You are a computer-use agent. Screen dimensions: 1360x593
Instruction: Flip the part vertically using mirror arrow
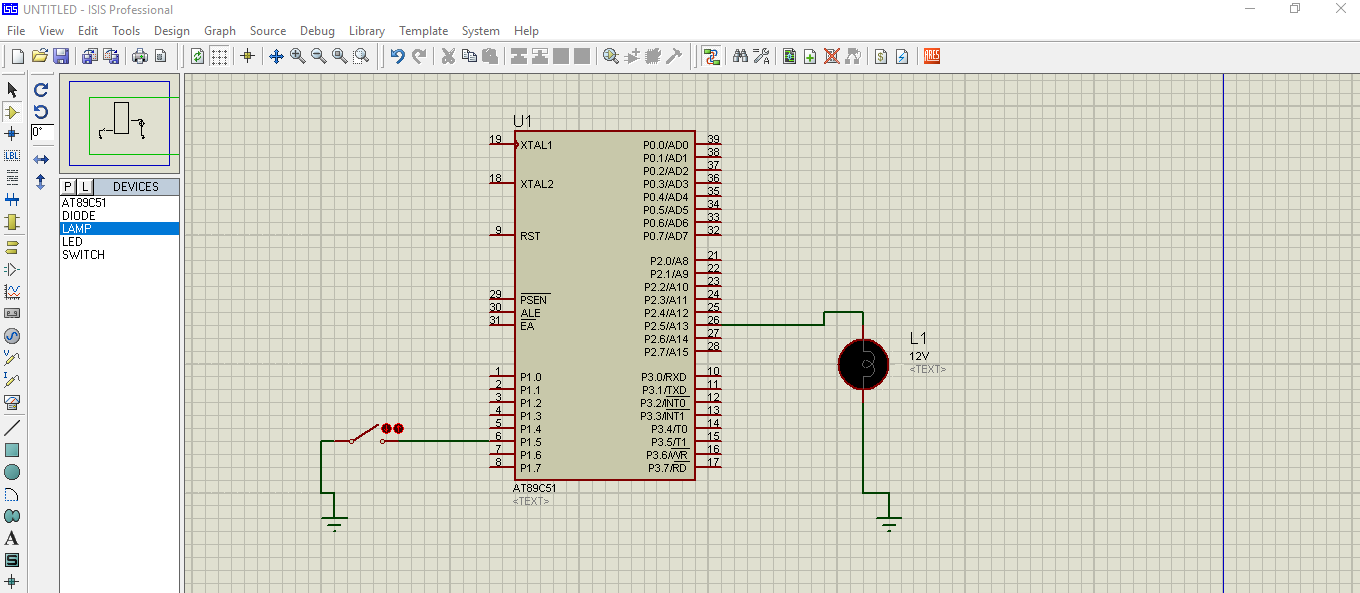[40, 181]
